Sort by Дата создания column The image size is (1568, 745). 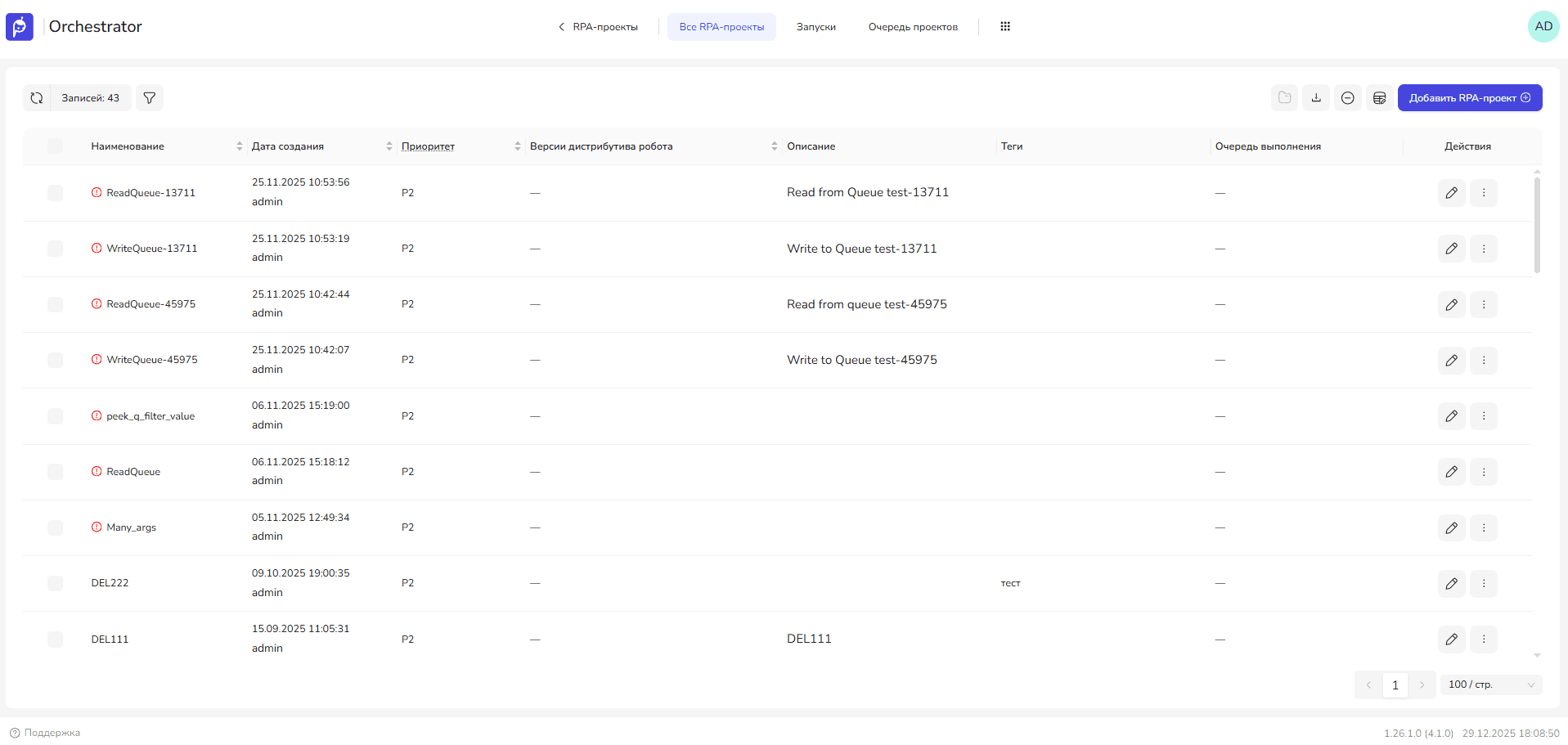tap(389, 146)
